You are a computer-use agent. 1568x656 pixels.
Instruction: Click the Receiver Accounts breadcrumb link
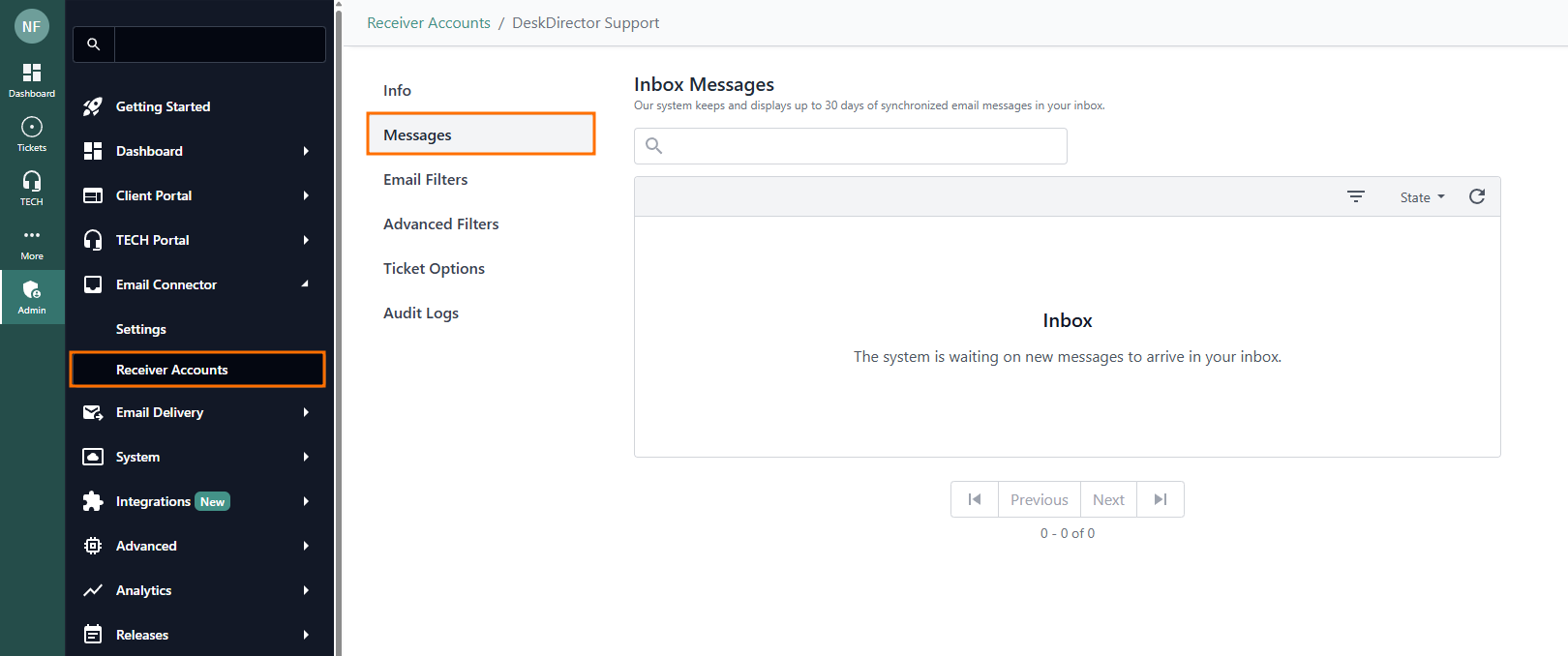click(429, 23)
